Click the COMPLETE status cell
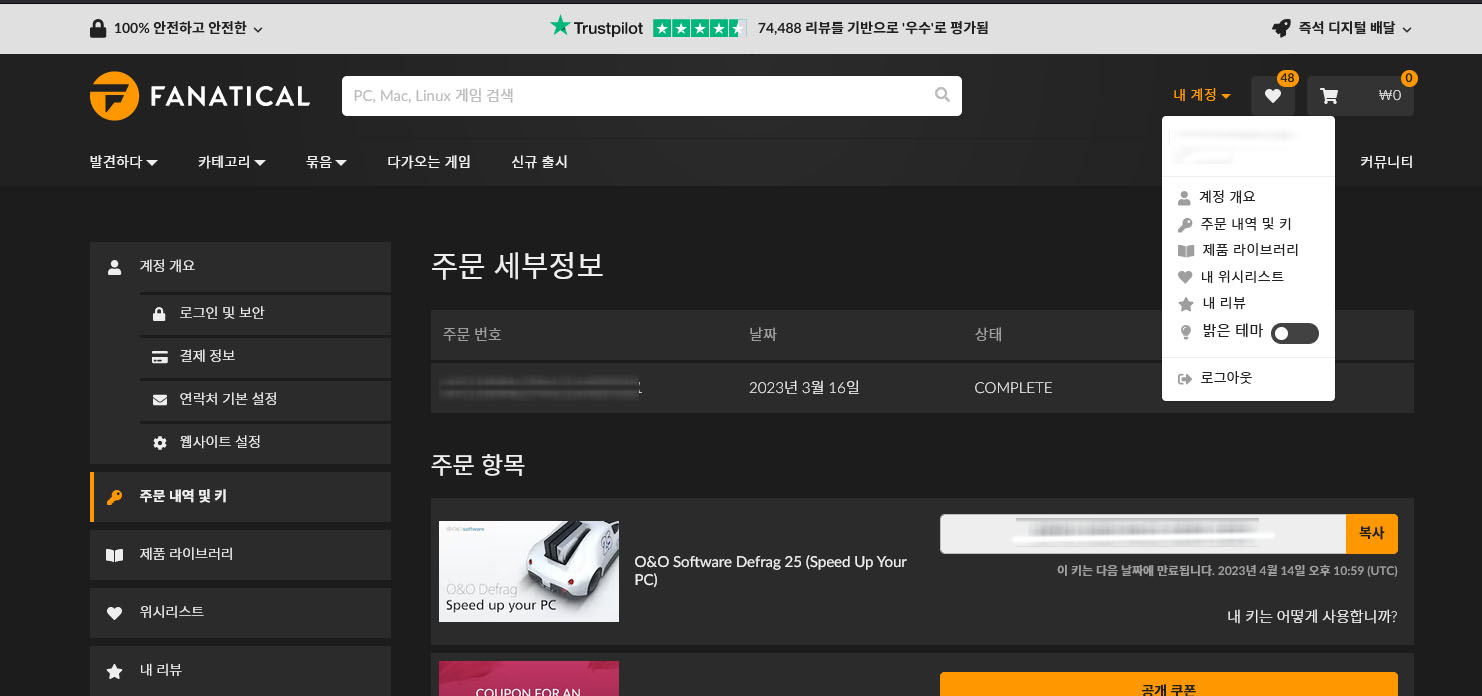This screenshot has width=1482, height=696. point(1013,387)
